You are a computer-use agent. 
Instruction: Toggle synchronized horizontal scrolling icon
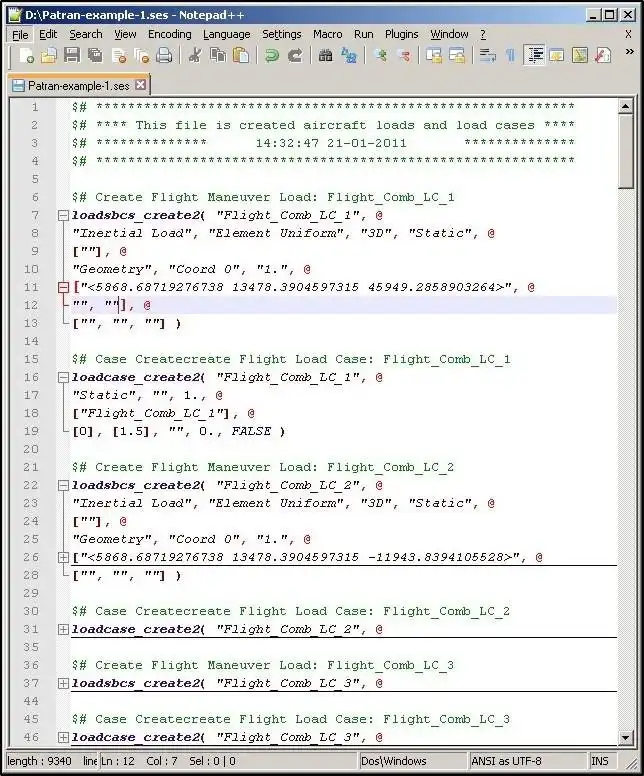(457, 55)
